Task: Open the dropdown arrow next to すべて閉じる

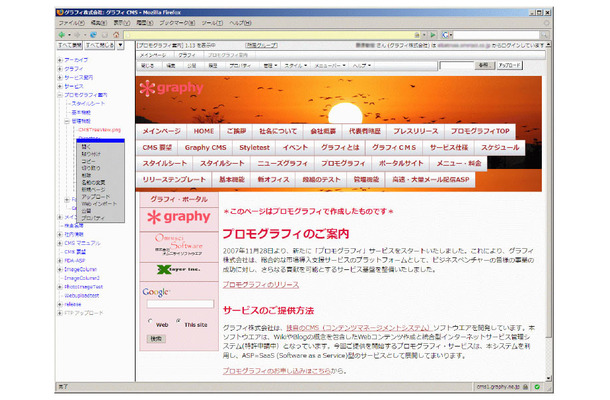Action: click(x=120, y=45)
